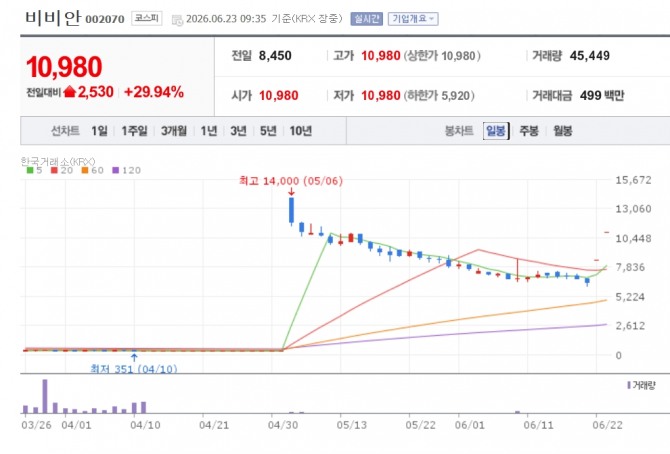
Task: Click the red 20-day moving average marker
Action: [x=54, y=170]
